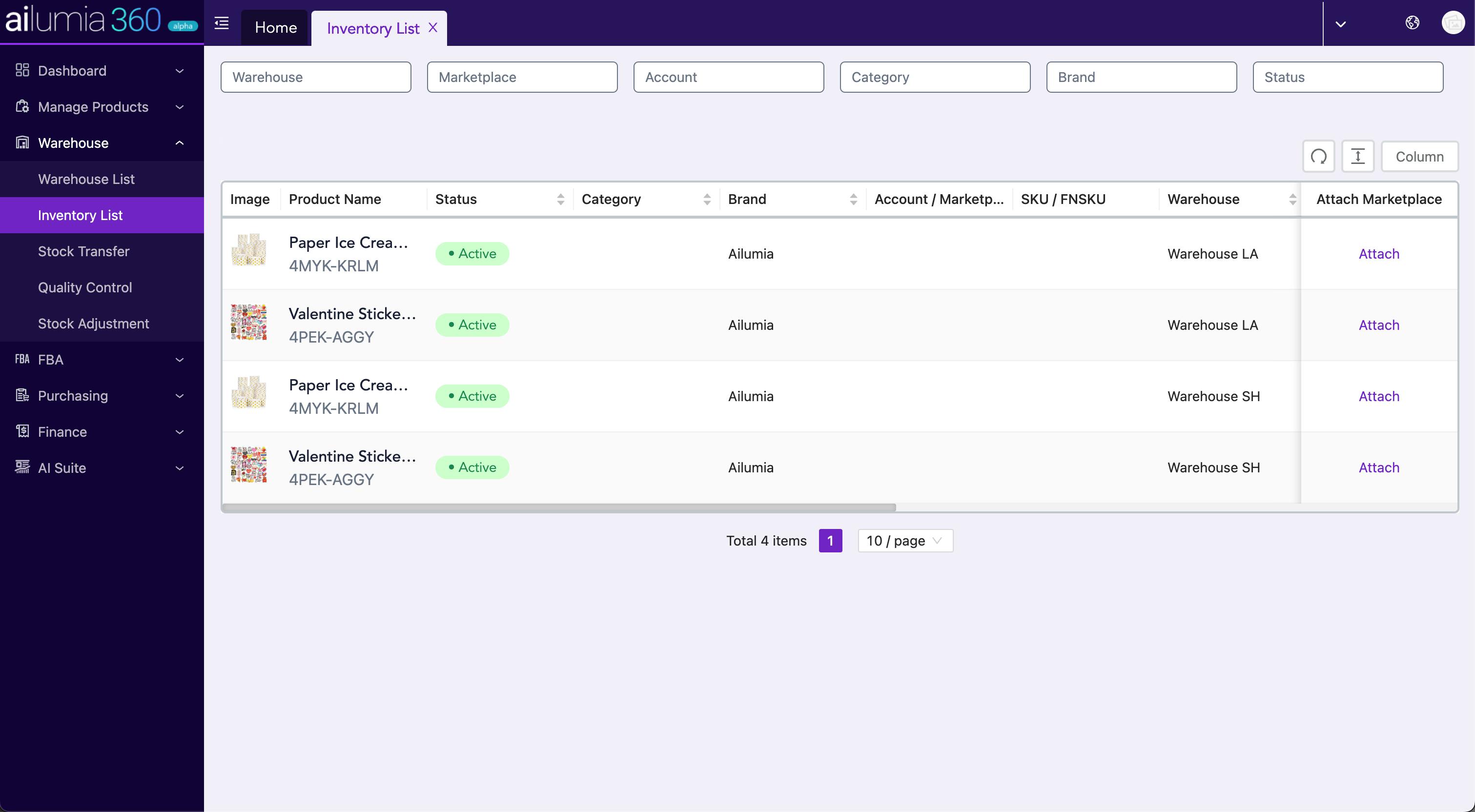
Task: Open the 10 / page size dropdown
Action: coord(905,541)
